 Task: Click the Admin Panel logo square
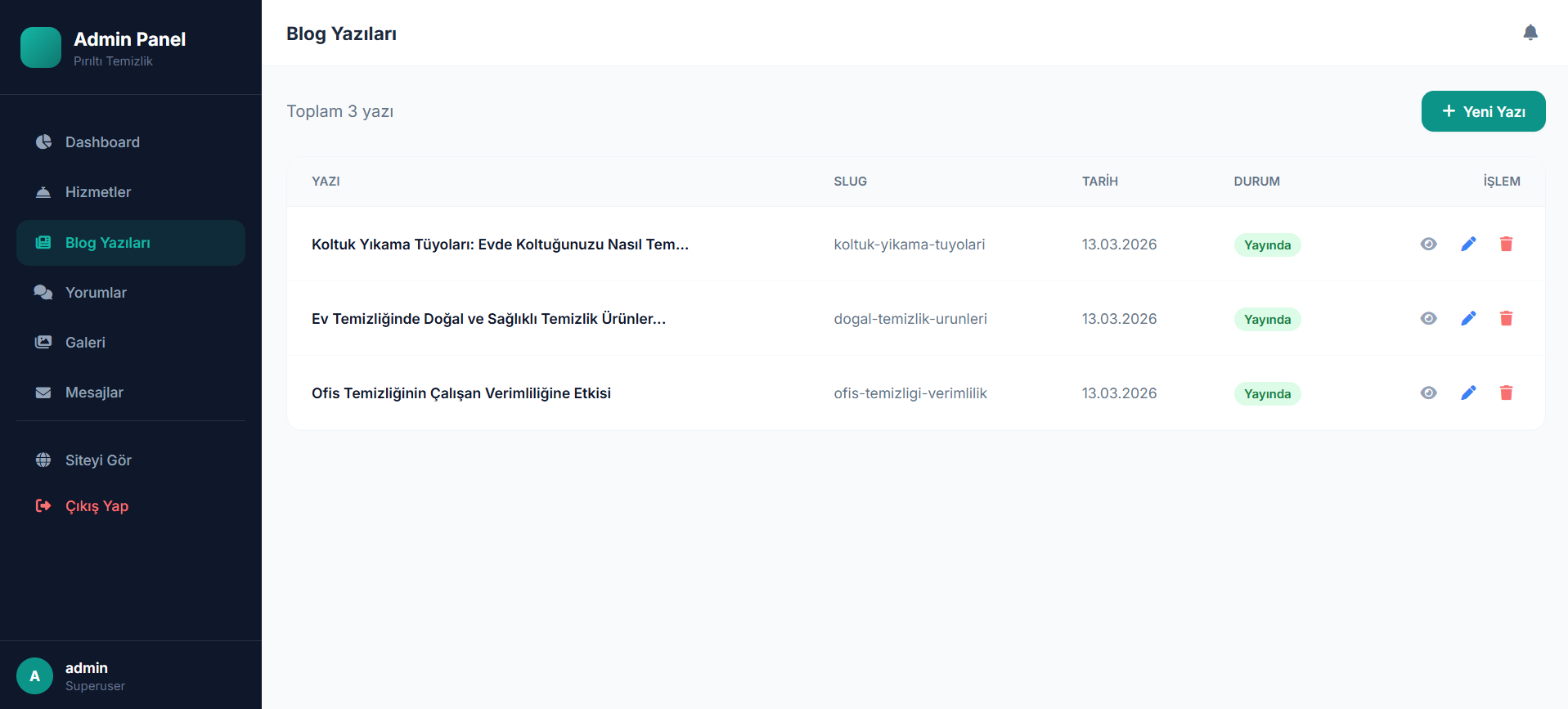pos(41,47)
